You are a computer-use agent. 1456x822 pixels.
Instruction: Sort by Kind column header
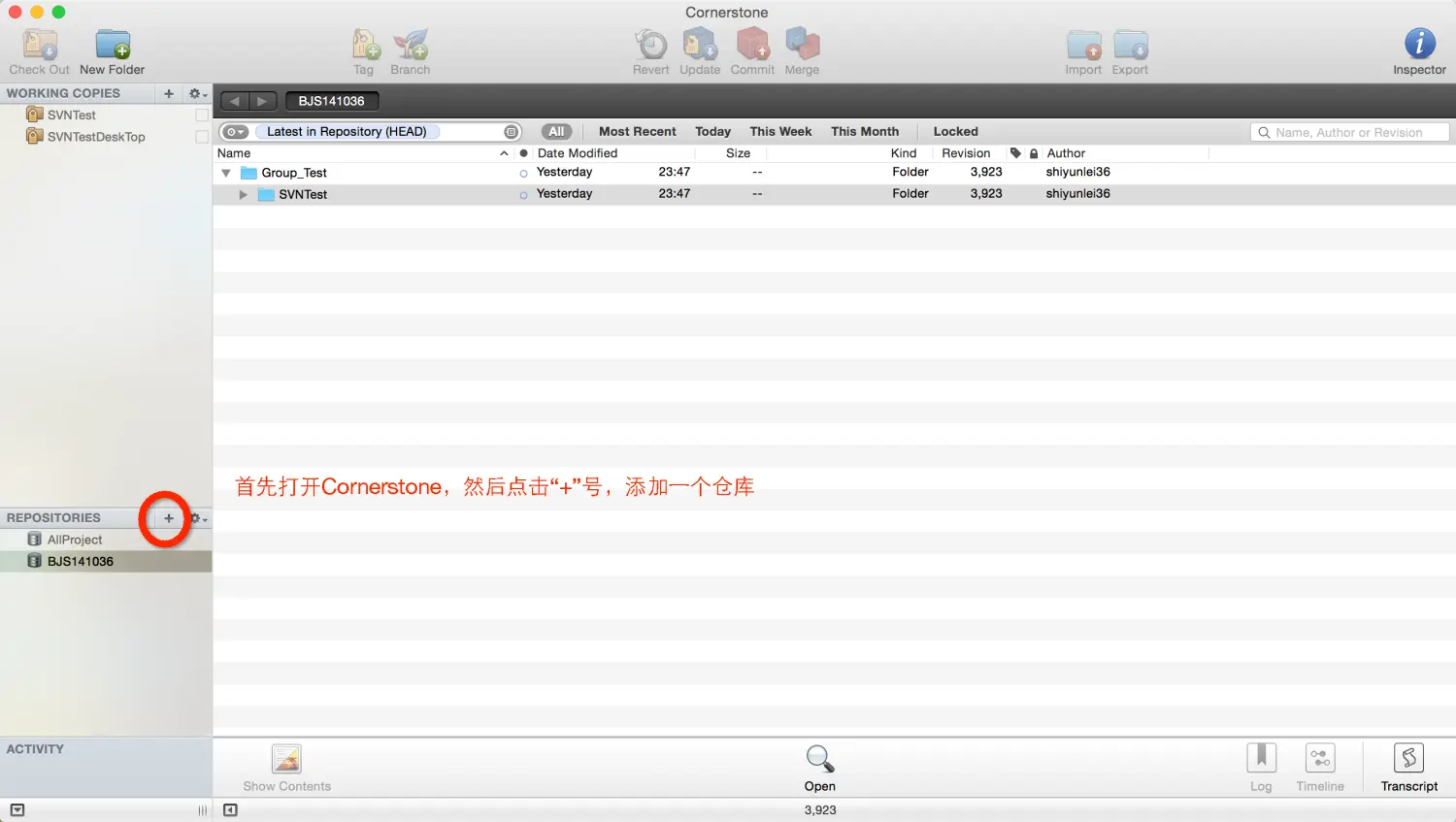click(904, 153)
